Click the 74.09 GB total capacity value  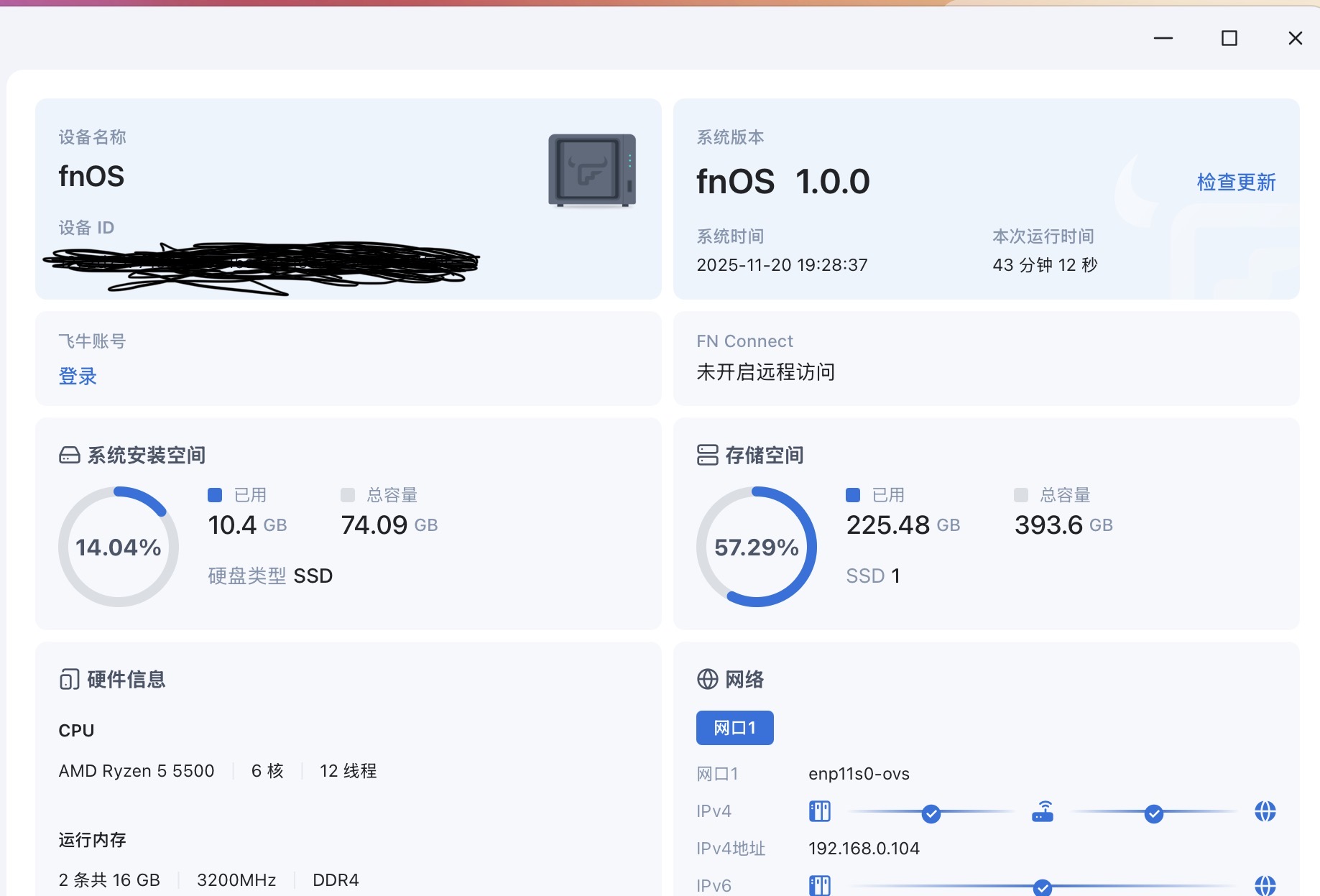coord(389,525)
